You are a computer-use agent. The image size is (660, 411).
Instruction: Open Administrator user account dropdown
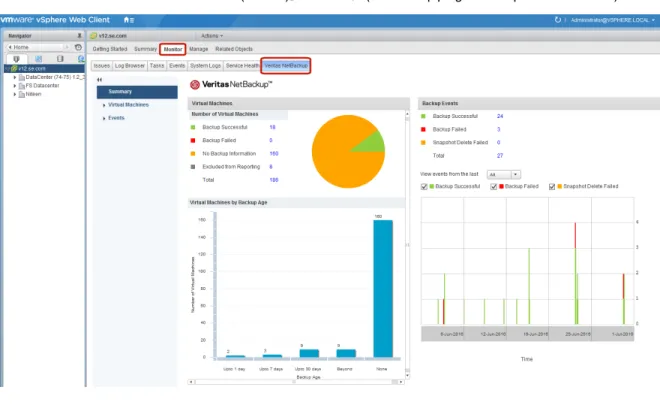click(612, 20)
